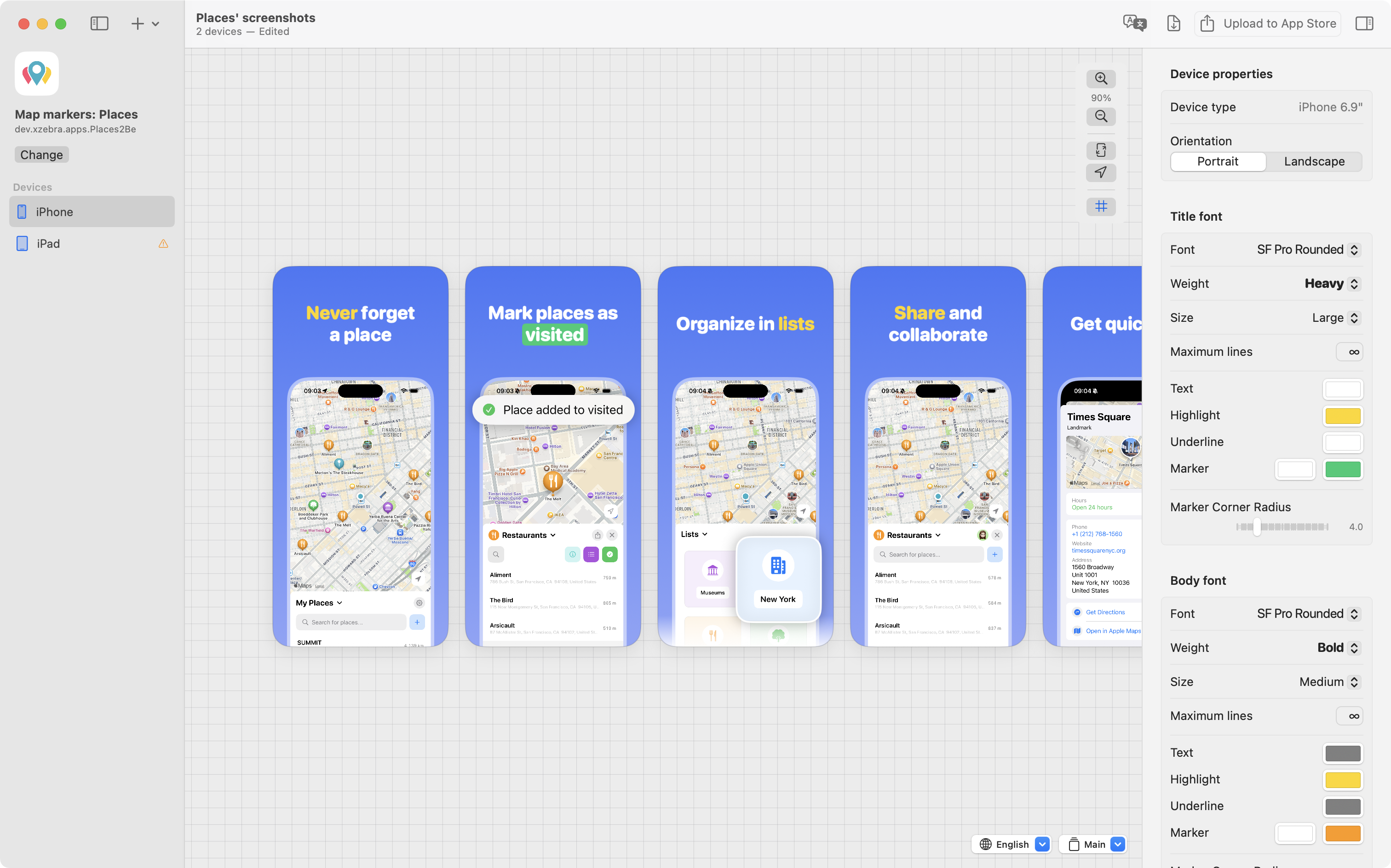The width and height of the screenshot is (1391, 868).
Task: Toggle the right inspector panel icon
Action: click(1364, 23)
